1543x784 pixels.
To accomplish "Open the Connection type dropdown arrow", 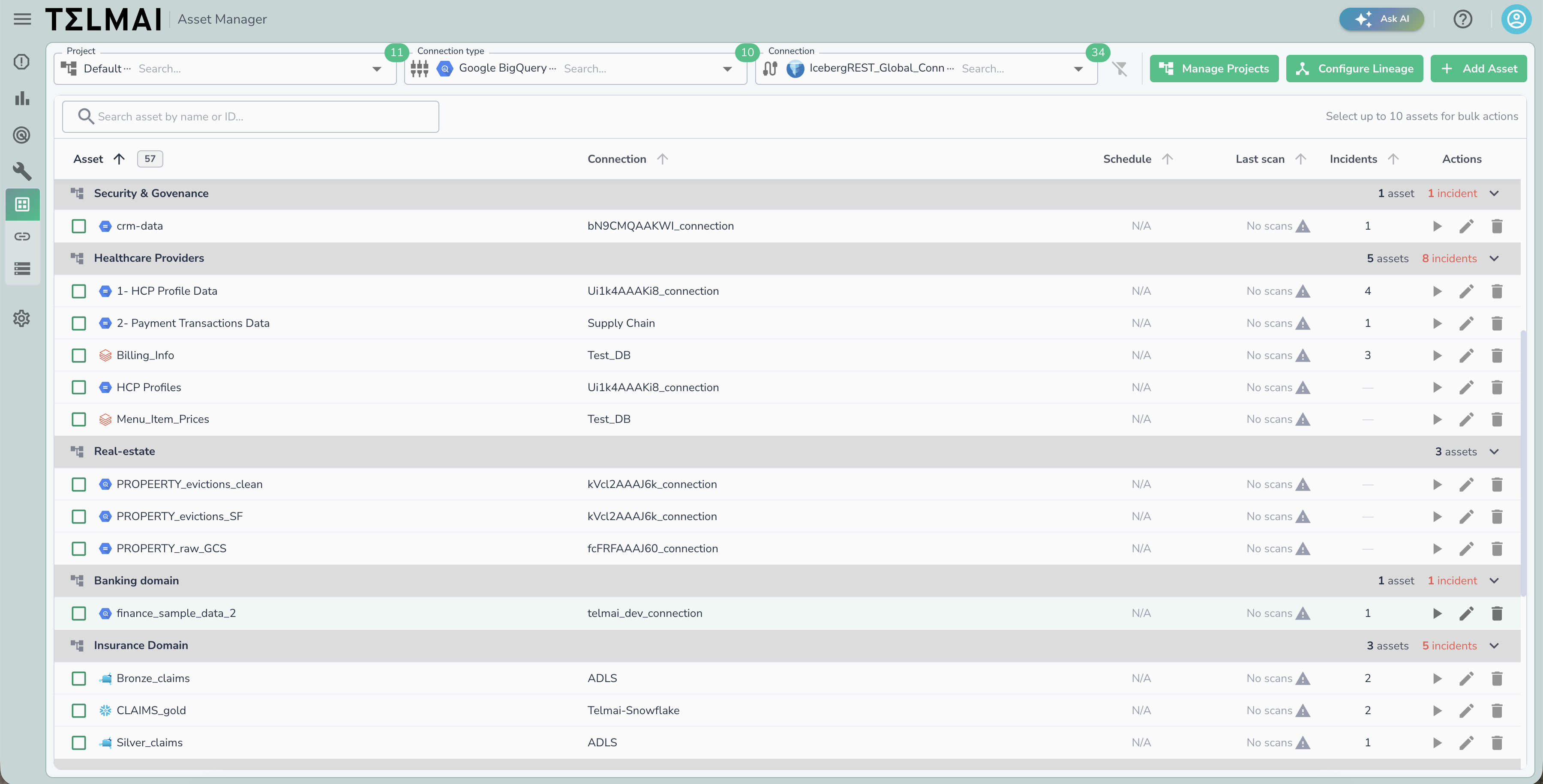I will (x=727, y=69).
